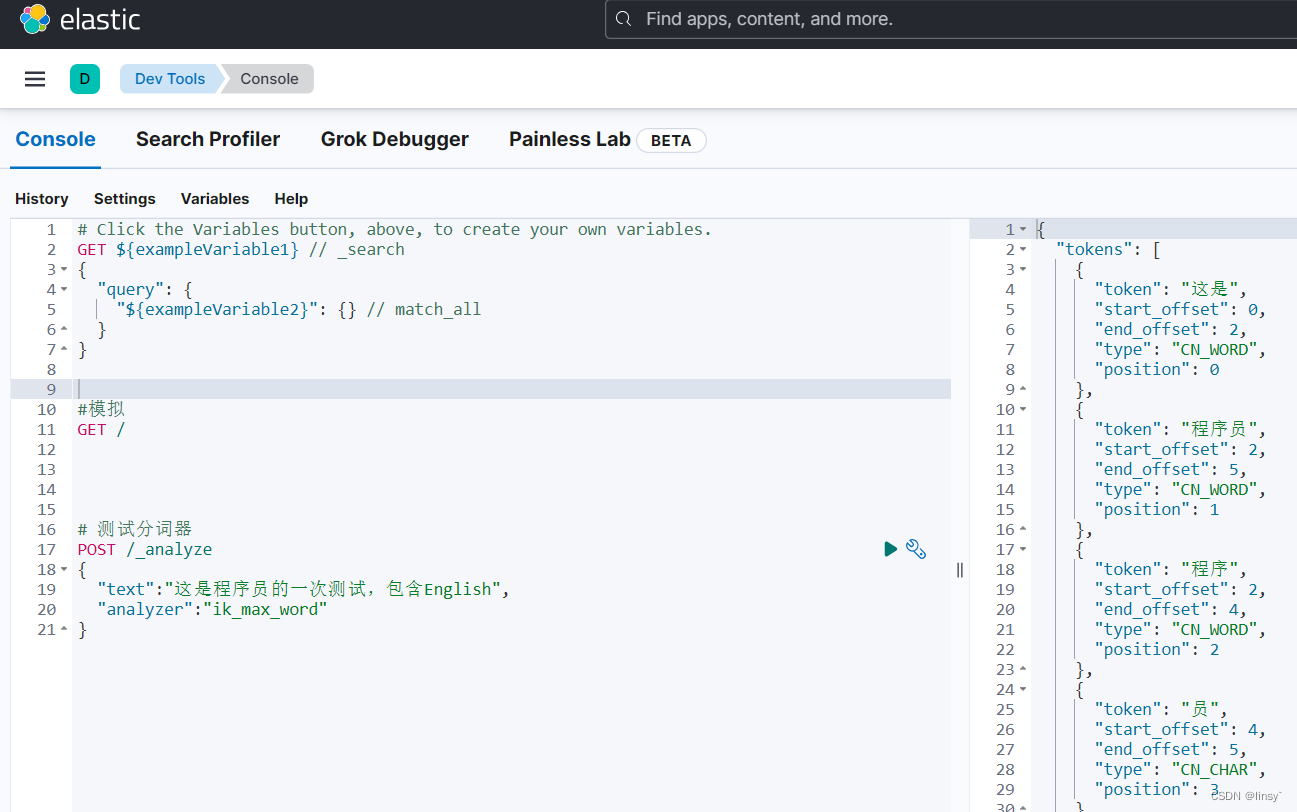
Task: Click the BETA badge
Action: [x=671, y=140]
